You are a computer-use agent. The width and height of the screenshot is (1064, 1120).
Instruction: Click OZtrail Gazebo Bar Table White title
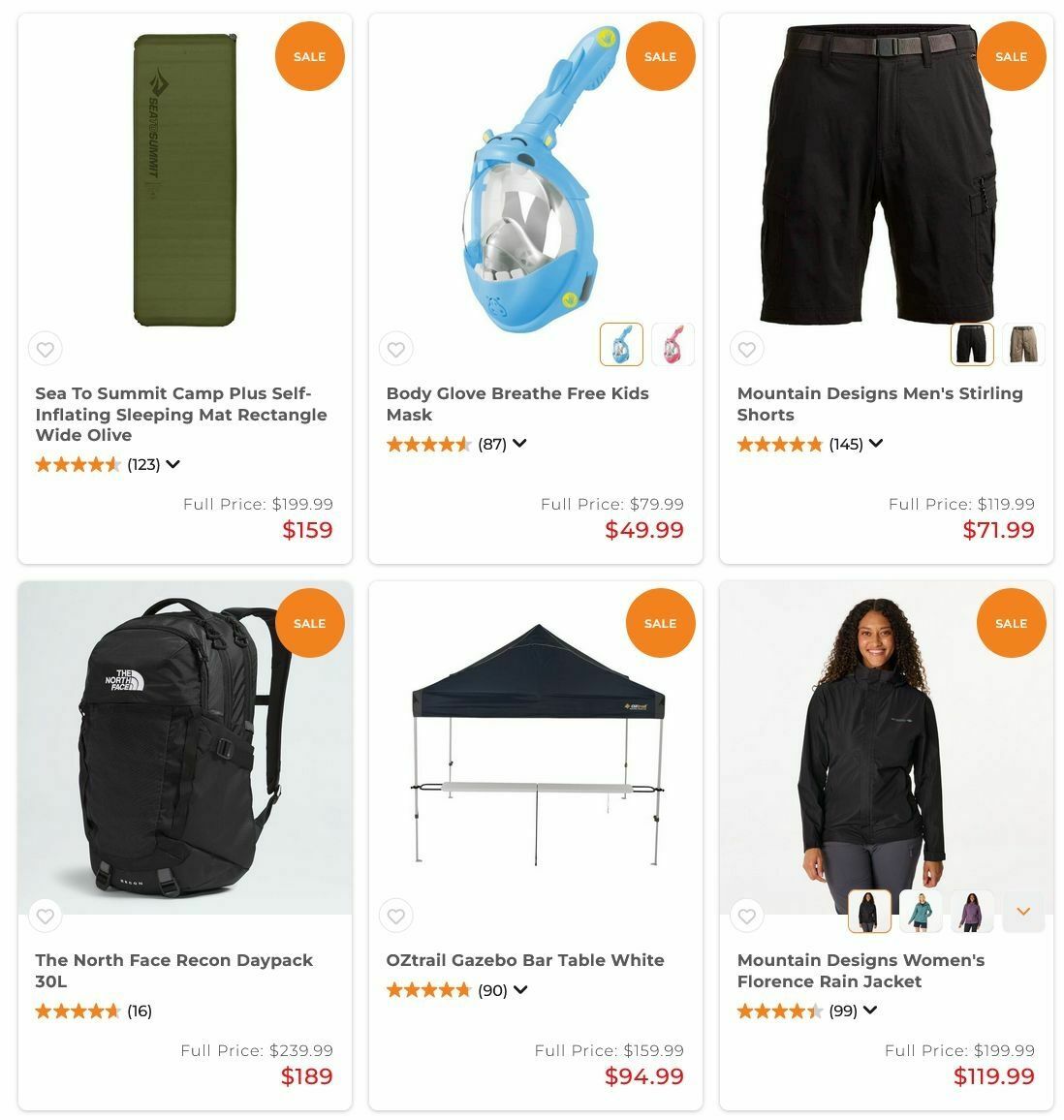click(x=525, y=960)
